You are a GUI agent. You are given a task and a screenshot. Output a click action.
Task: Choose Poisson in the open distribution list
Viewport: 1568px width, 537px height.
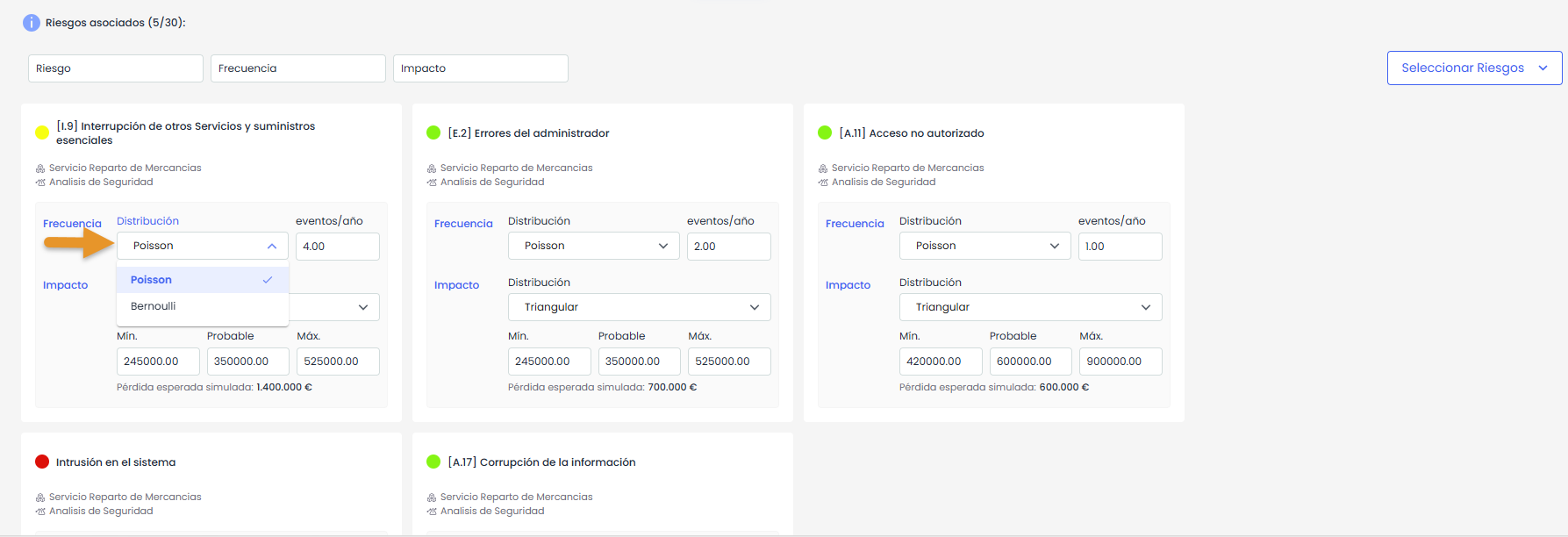pyautogui.click(x=203, y=280)
